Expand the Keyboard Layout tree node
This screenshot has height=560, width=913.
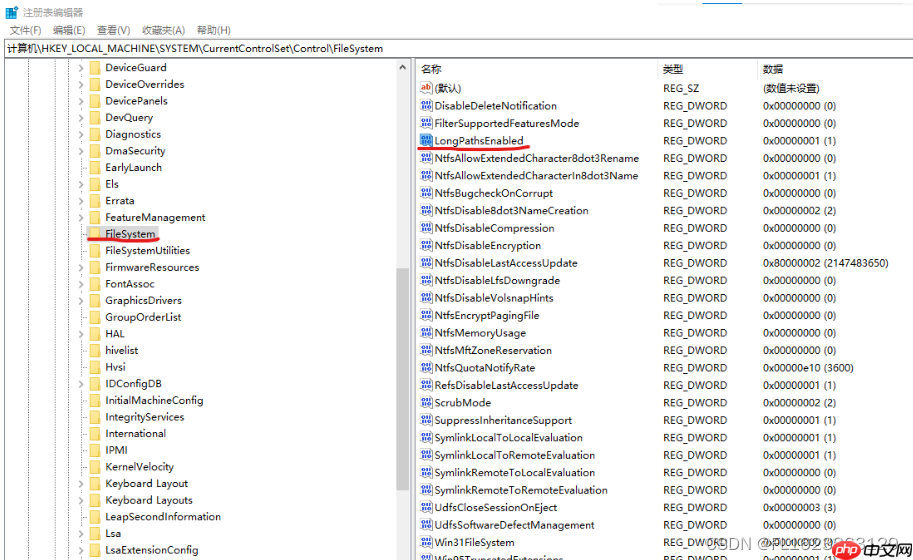(x=81, y=484)
